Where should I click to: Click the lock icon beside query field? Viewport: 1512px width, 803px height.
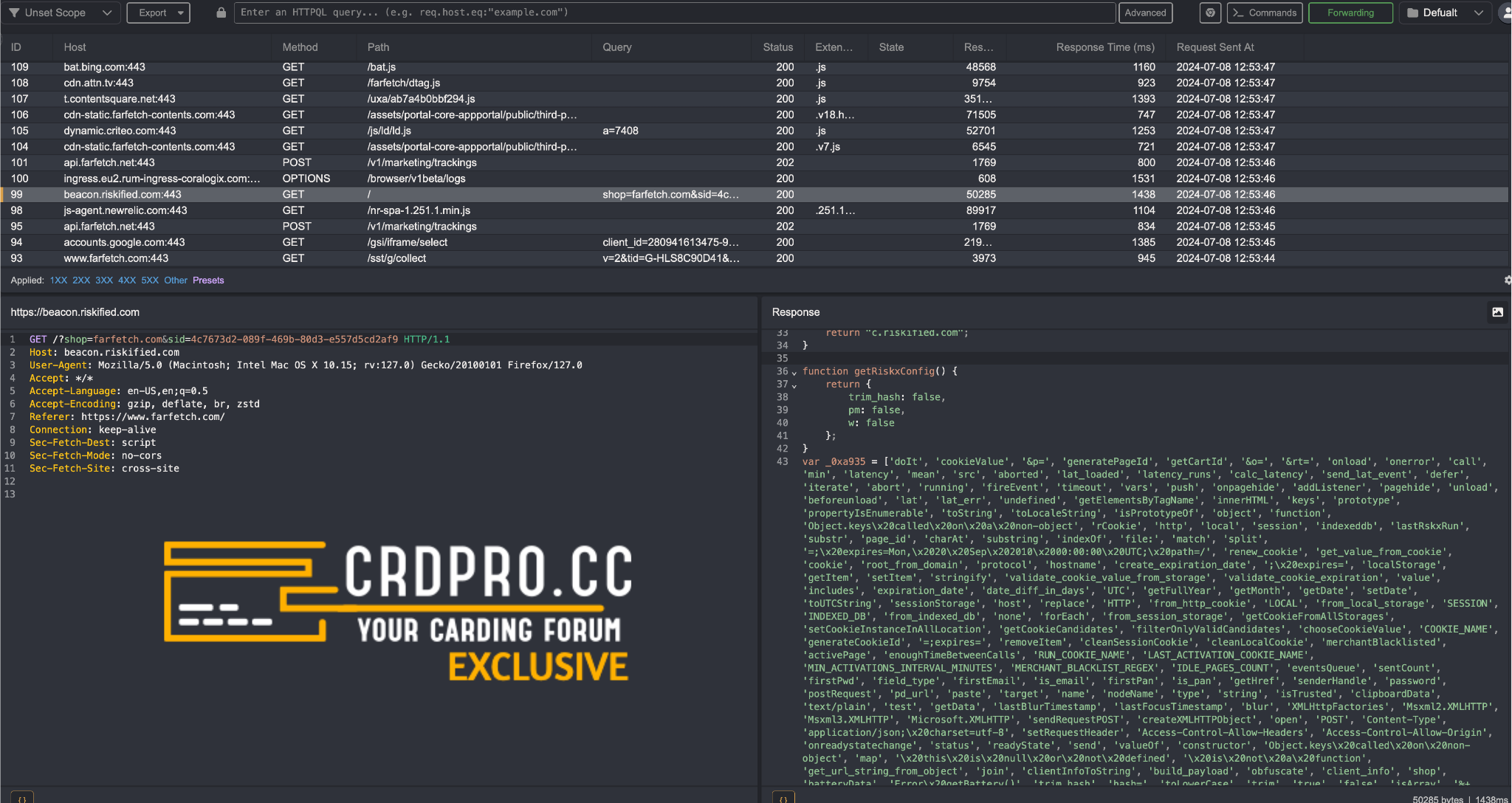pyautogui.click(x=221, y=13)
